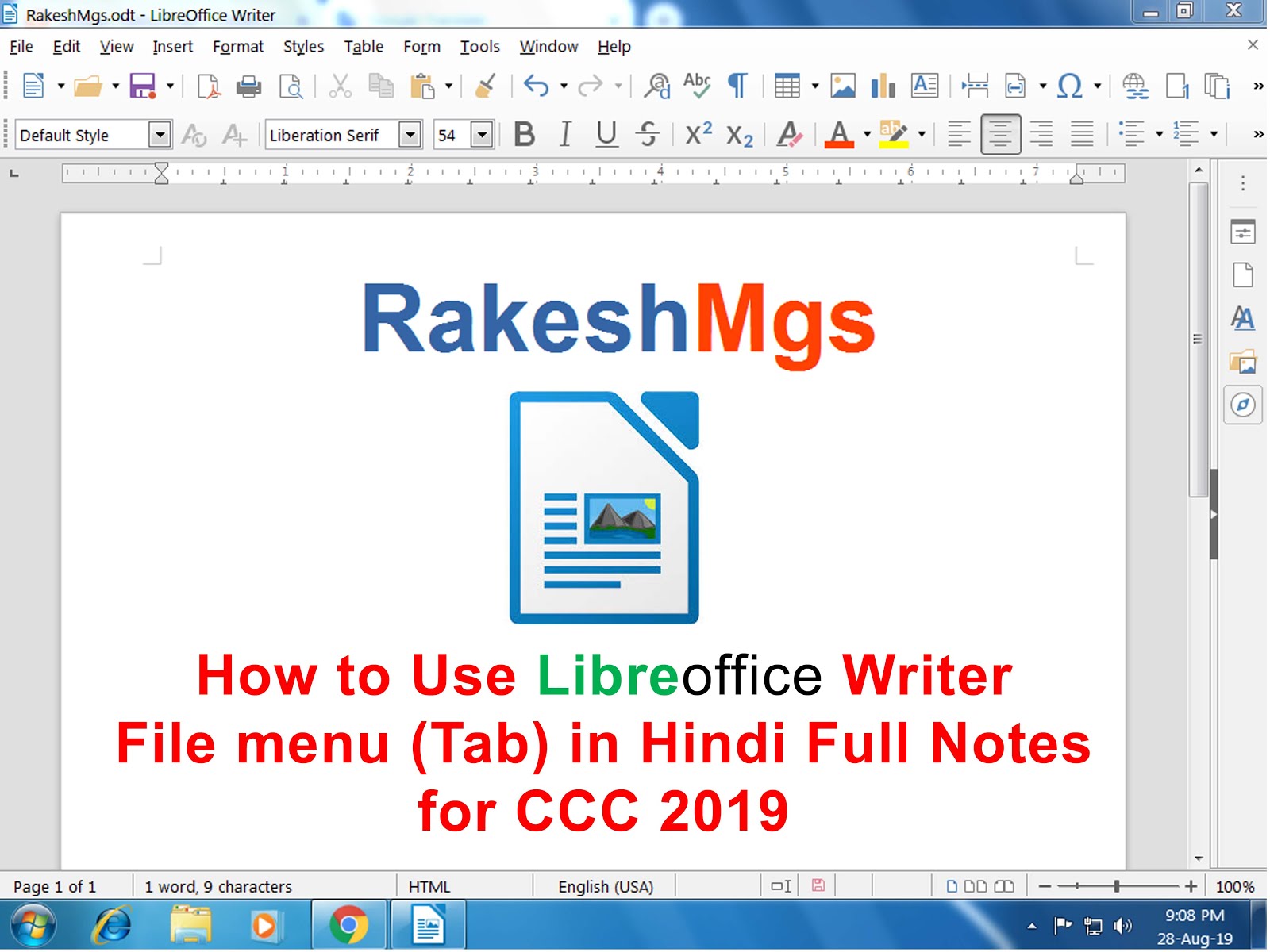Toggle underline formatting
The image size is (1270, 952).
[x=606, y=135]
